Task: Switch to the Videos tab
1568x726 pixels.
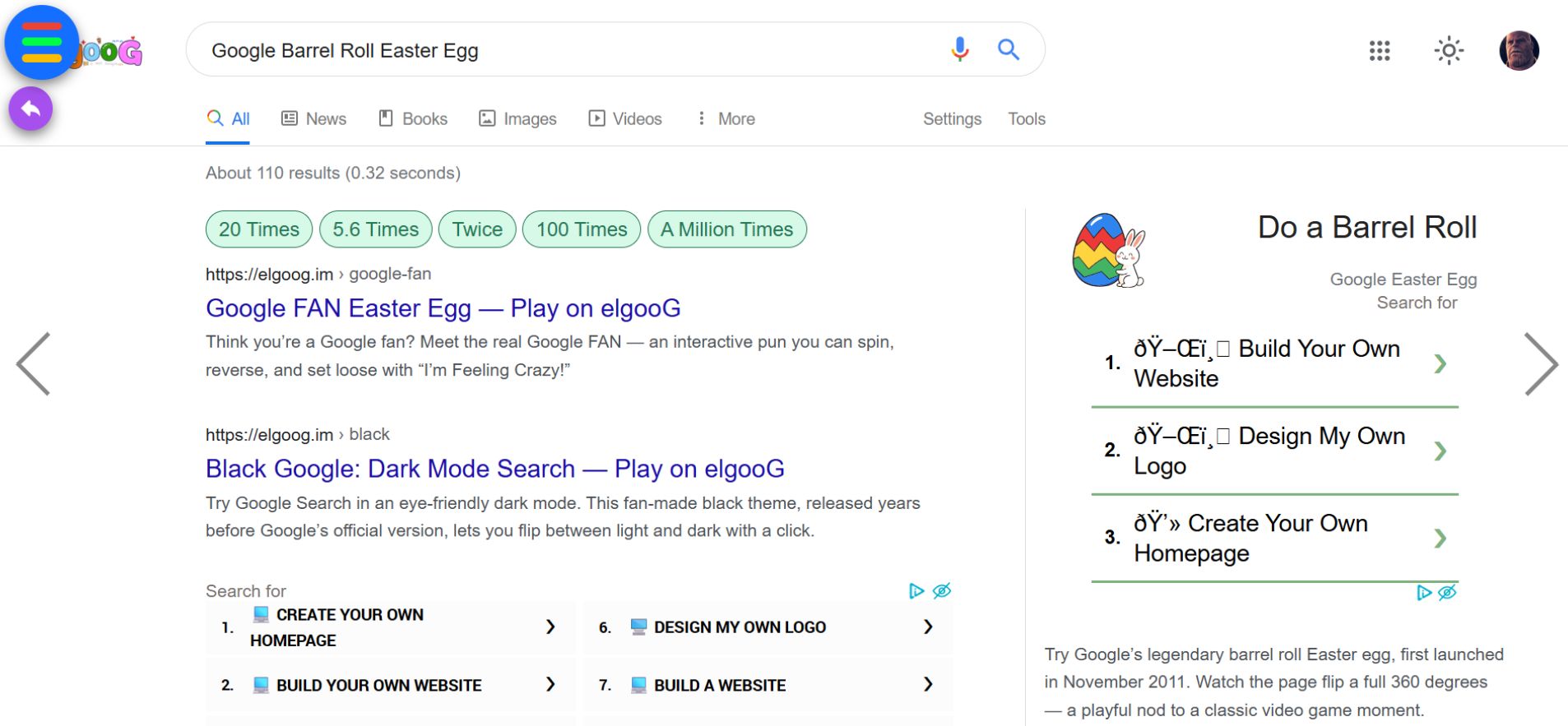Action: point(625,118)
